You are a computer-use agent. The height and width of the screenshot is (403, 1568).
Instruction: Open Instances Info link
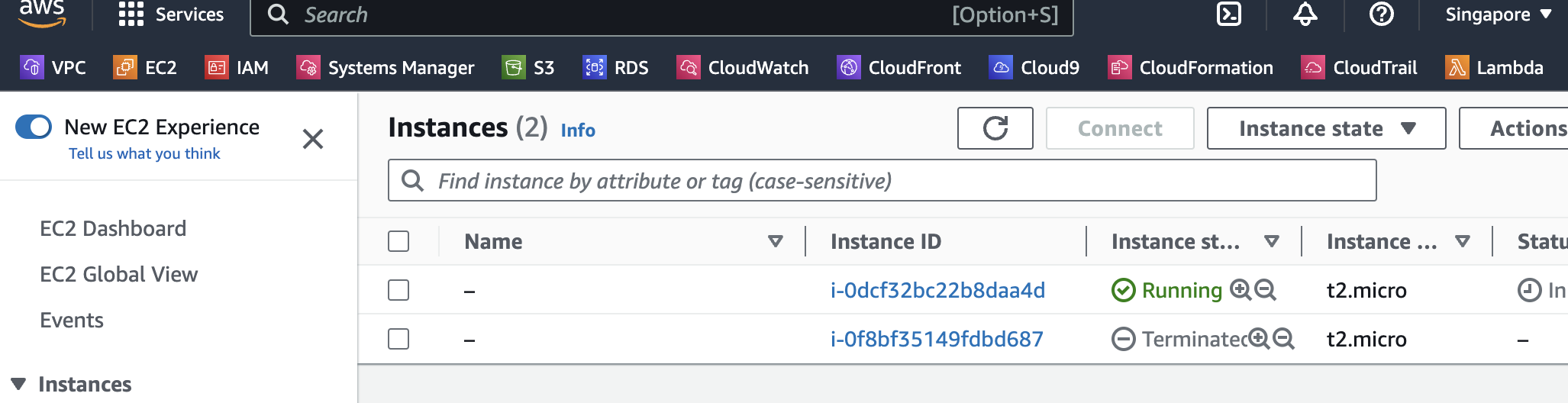point(578,131)
